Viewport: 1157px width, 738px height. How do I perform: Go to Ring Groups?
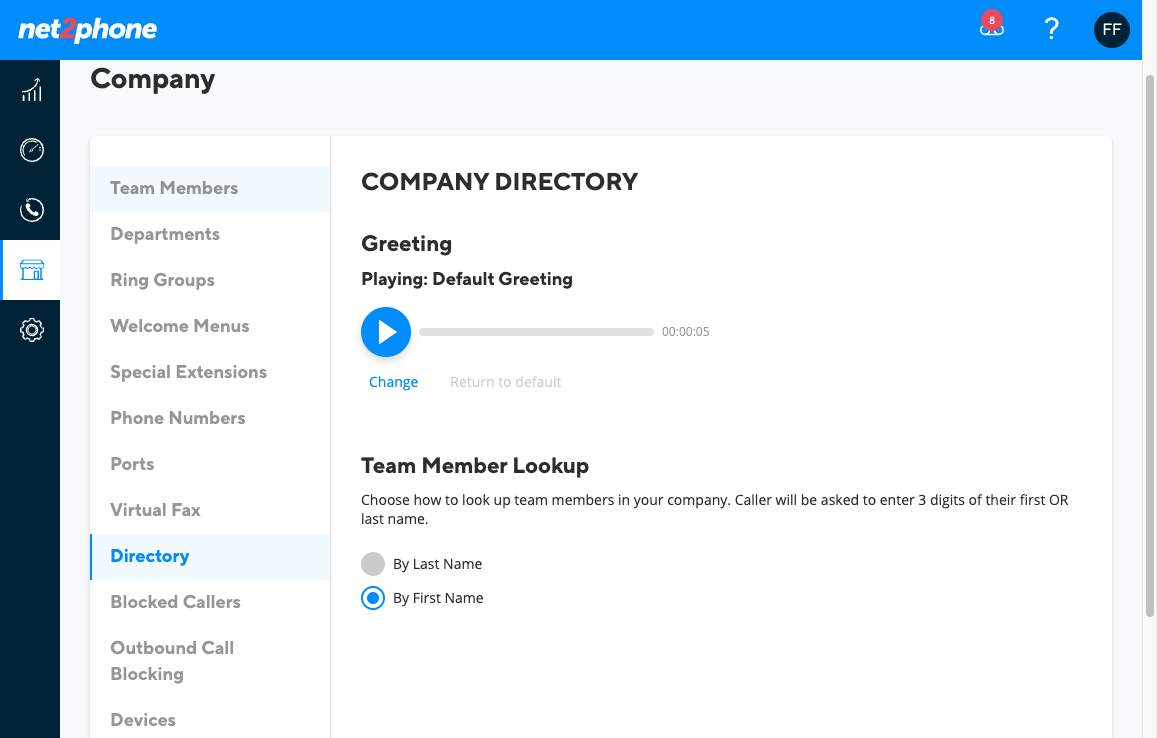point(210,280)
